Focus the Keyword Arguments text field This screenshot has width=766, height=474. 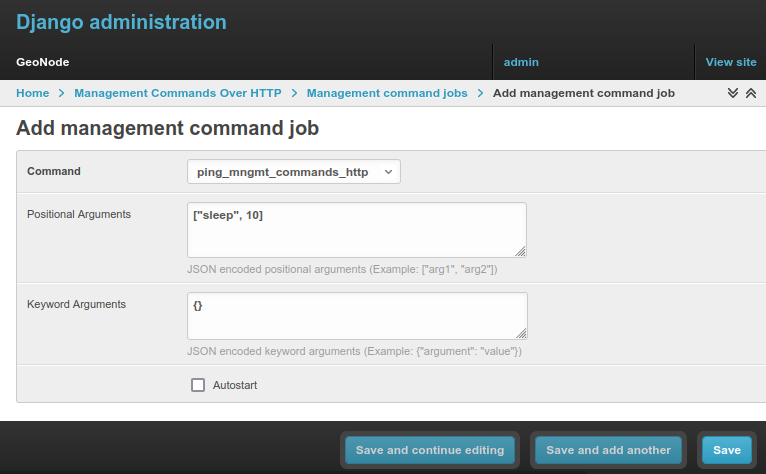coord(356,315)
